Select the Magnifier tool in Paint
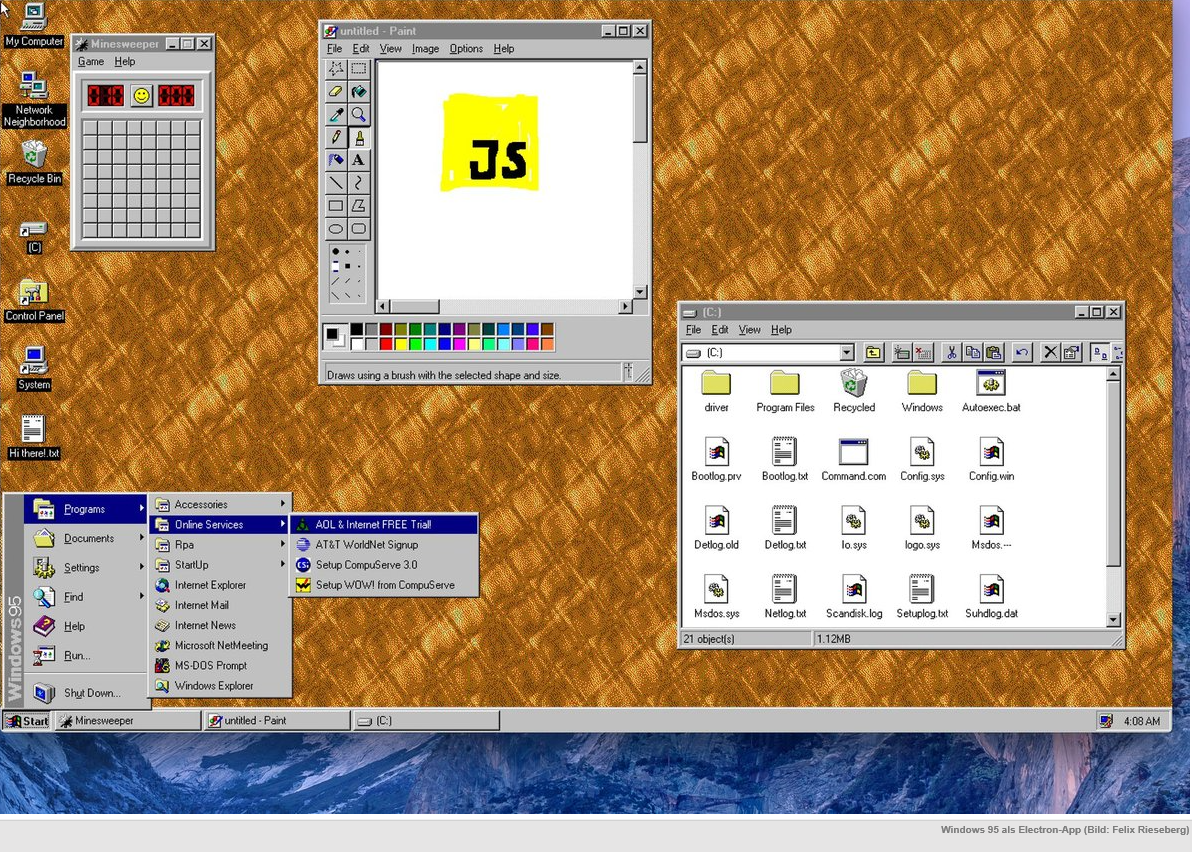Viewport: 1192px width, 852px height. [x=358, y=115]
